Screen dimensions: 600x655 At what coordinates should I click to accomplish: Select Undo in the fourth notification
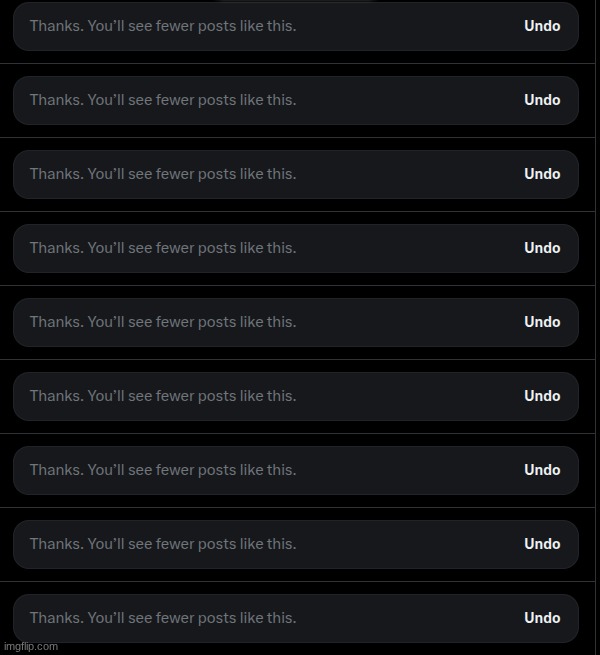point(542,248)
